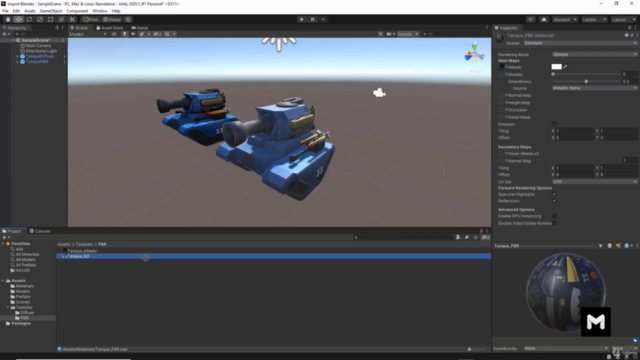Toggle Reflections checkbox
The width and height of the screenshot is (640, 360).
[554, 201]
